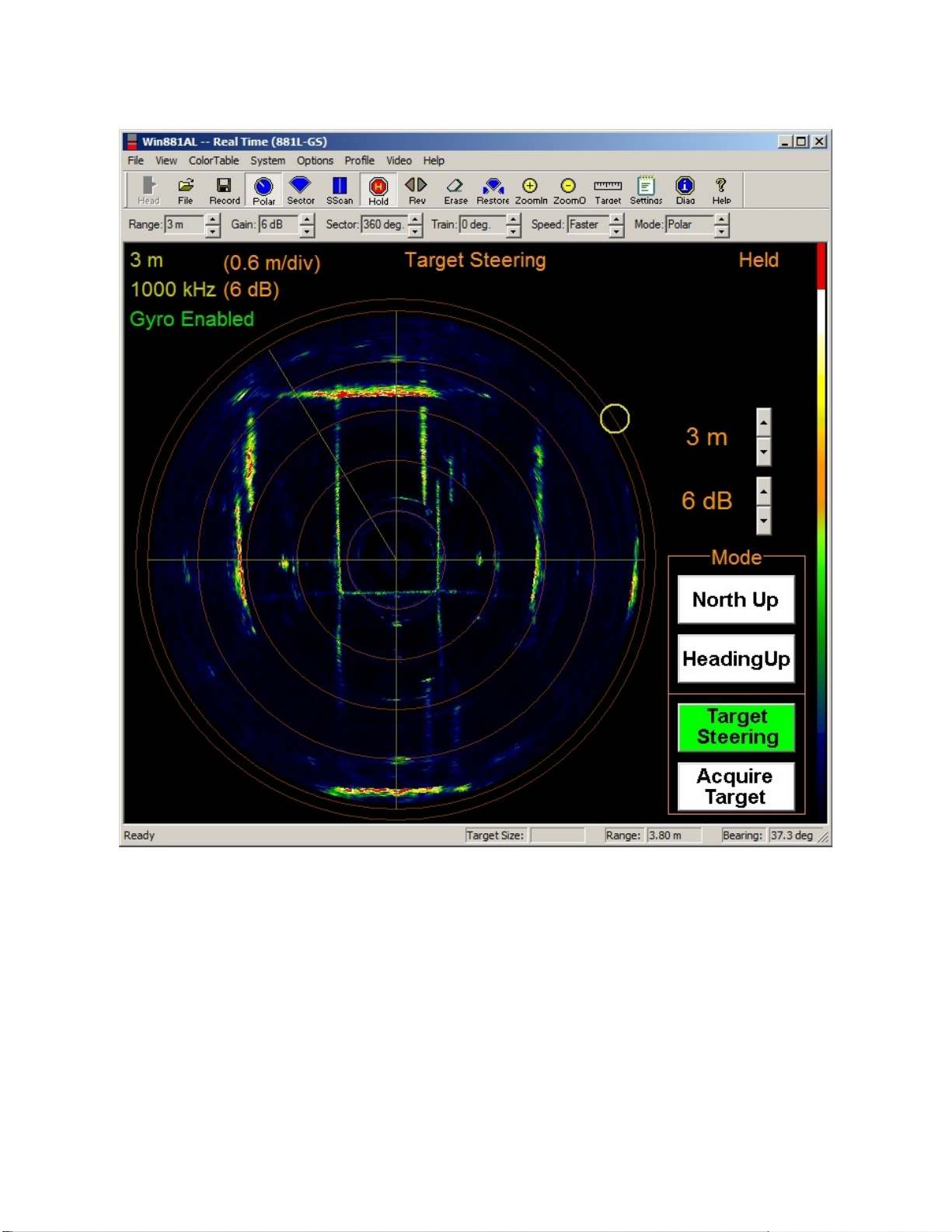Zoom in with the ZoomIn icon
Image resolution: width=952 pixels, height=1232 pixels.
(531, 190)
